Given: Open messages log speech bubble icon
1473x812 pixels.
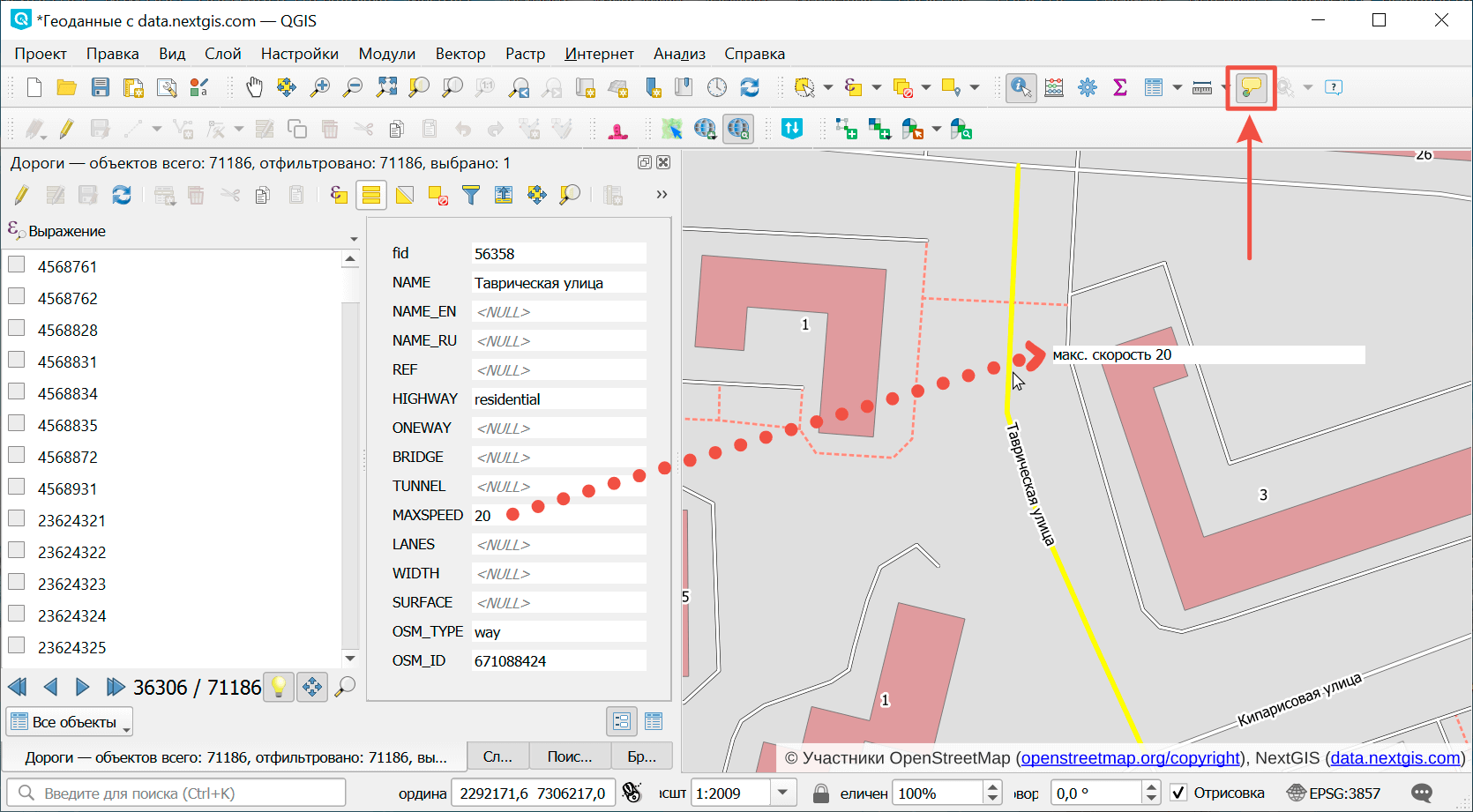Looking at the screenshot, I should [x=1422, y=793].
